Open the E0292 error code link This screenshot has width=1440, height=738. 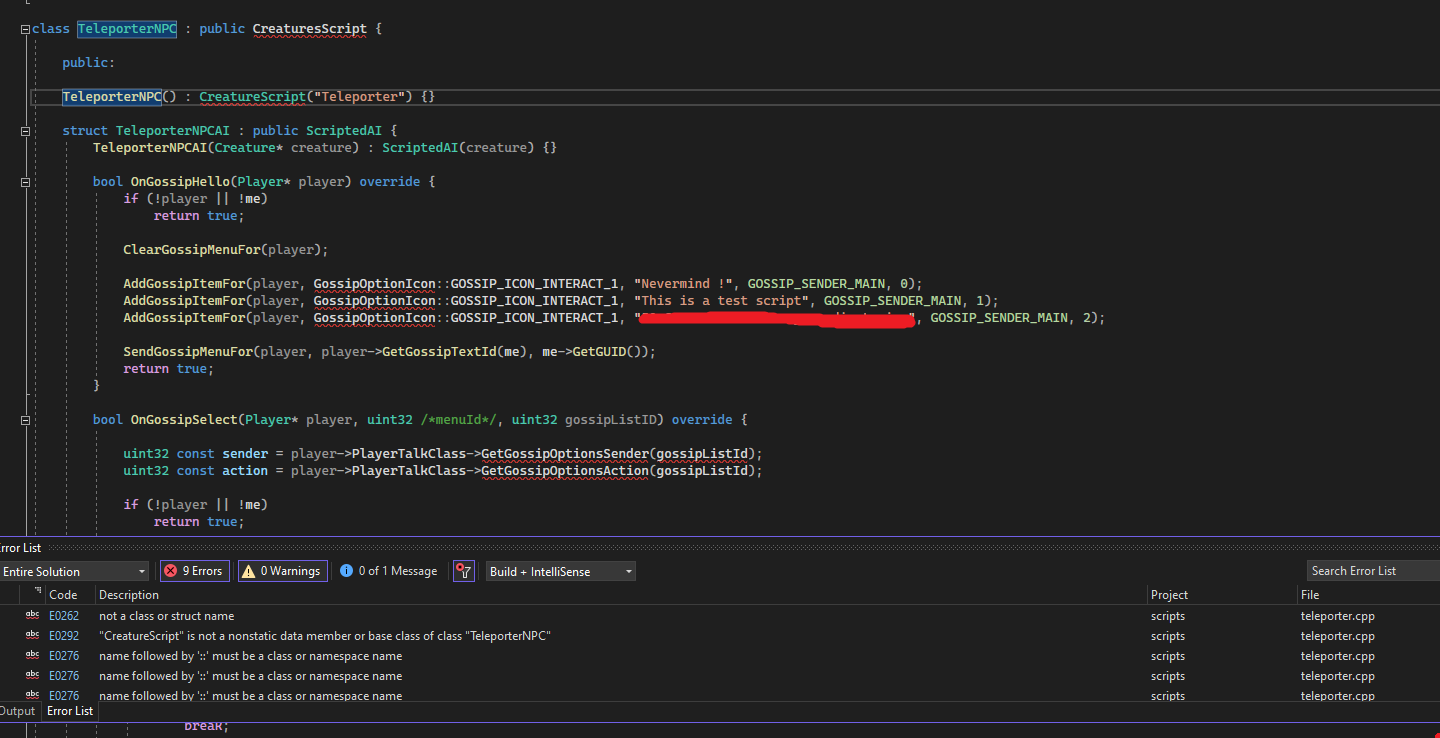64,636
